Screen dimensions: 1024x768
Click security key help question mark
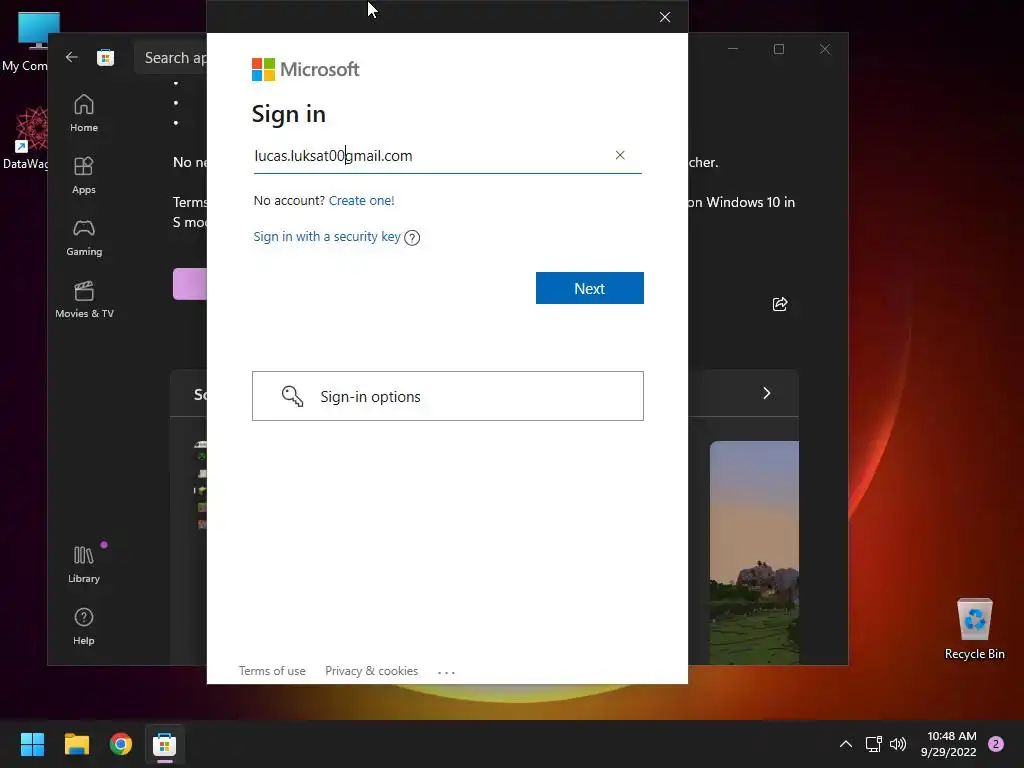click(x=412, y=238)
